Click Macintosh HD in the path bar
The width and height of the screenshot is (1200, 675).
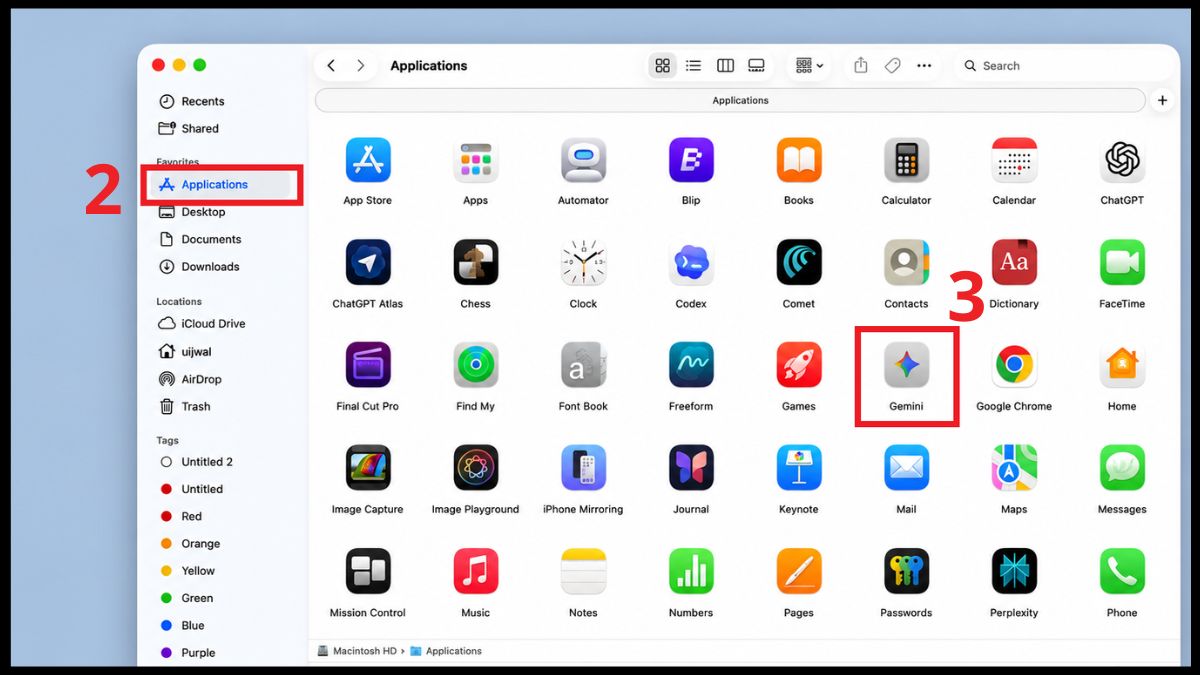pos(357,651)
